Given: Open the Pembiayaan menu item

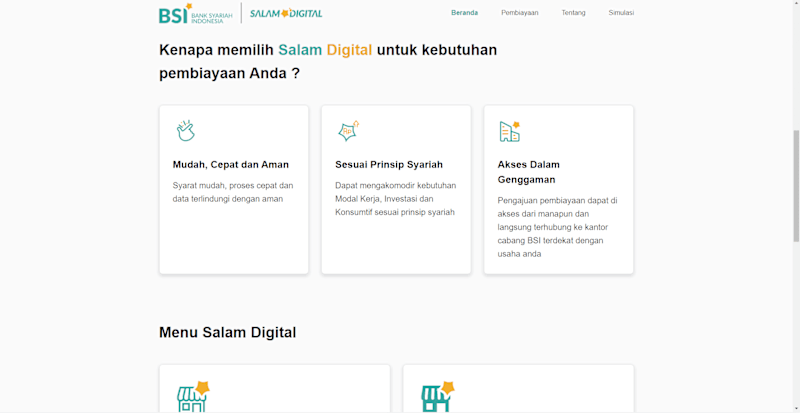Looking at the screenshot, I should click(x=519, y=13).
